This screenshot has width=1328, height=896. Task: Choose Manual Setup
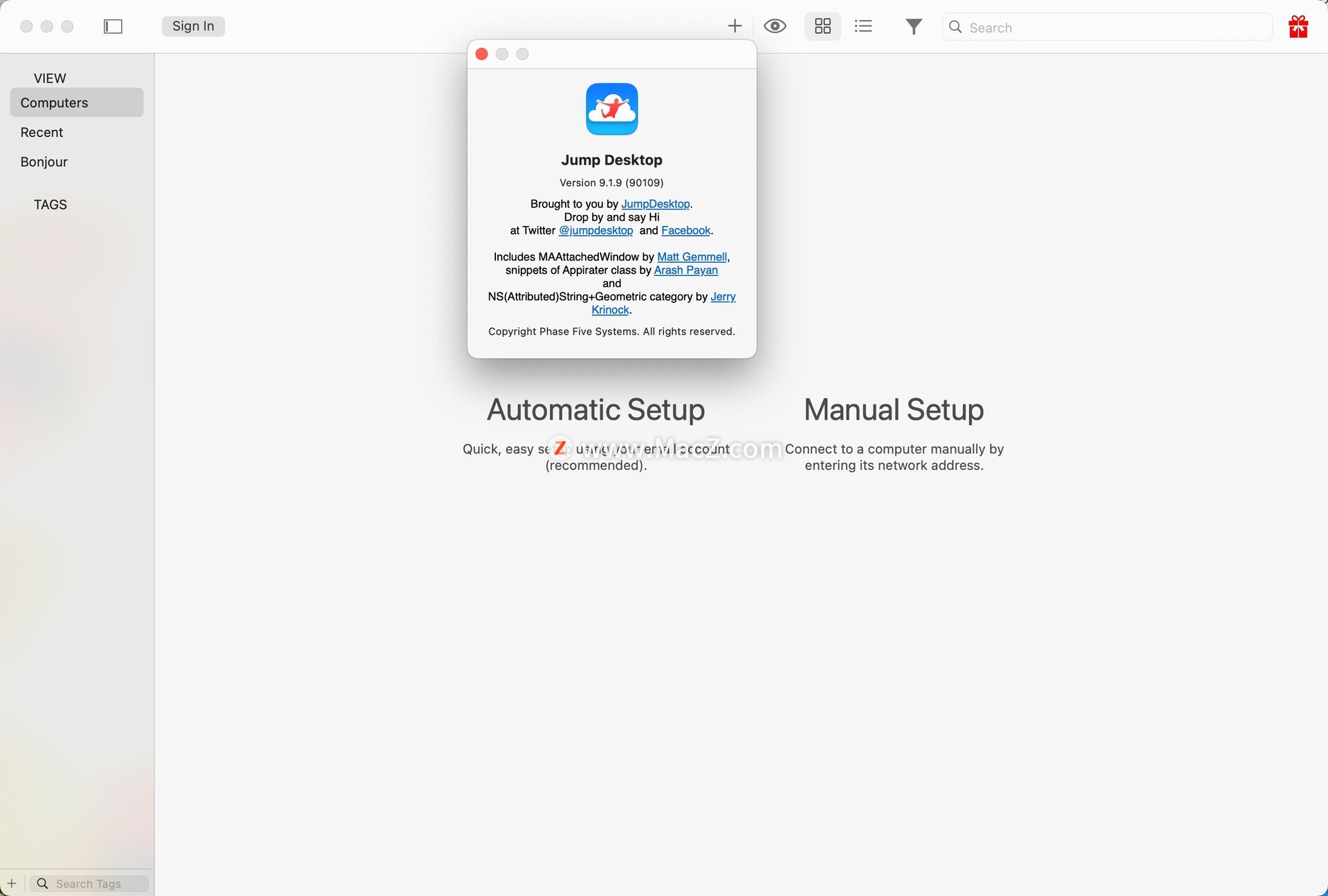tap(894, 409)
